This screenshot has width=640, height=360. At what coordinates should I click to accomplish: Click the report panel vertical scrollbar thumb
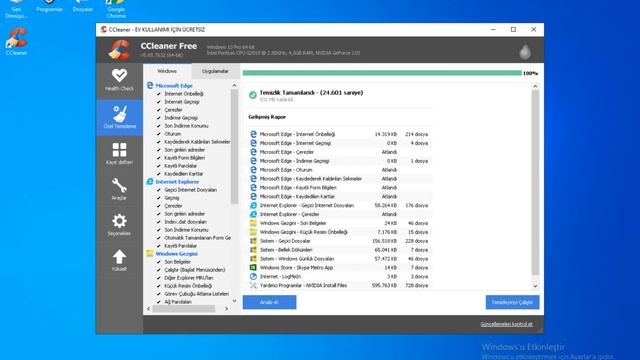[535, 182]
